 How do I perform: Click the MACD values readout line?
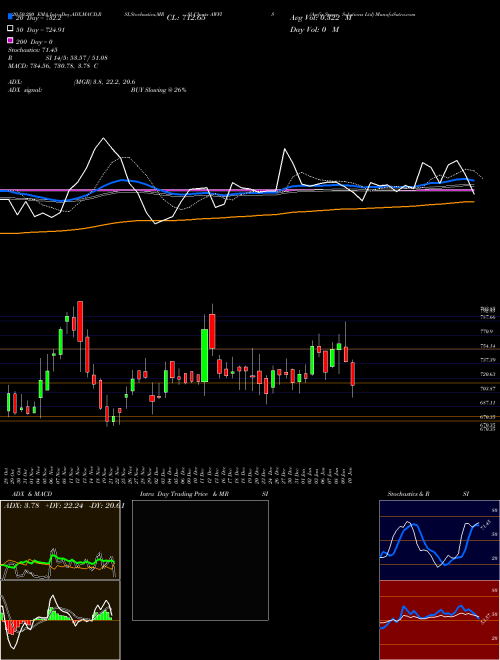click(x=53, y=66)
